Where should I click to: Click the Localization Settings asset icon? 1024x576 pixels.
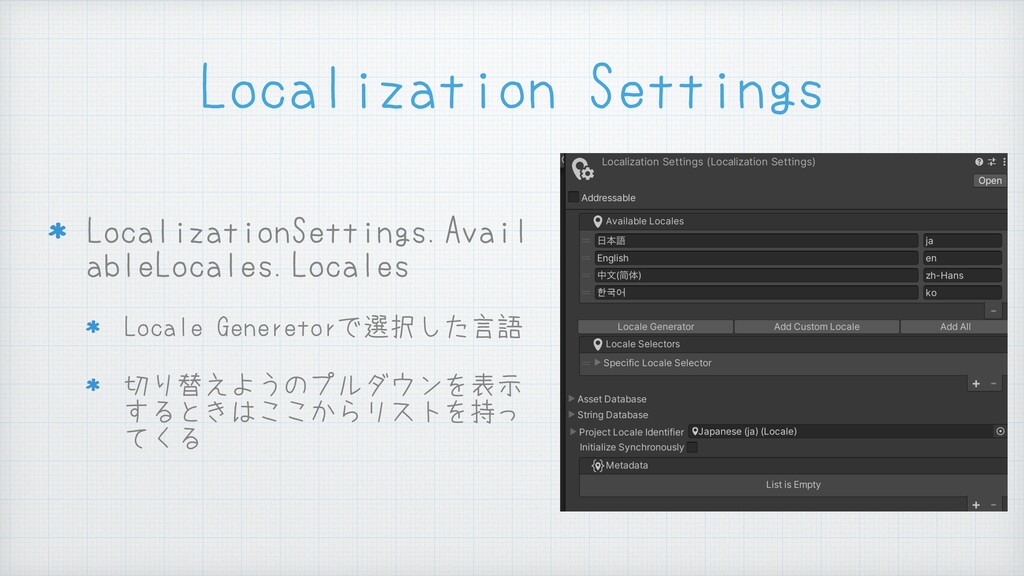pos(583,168)
